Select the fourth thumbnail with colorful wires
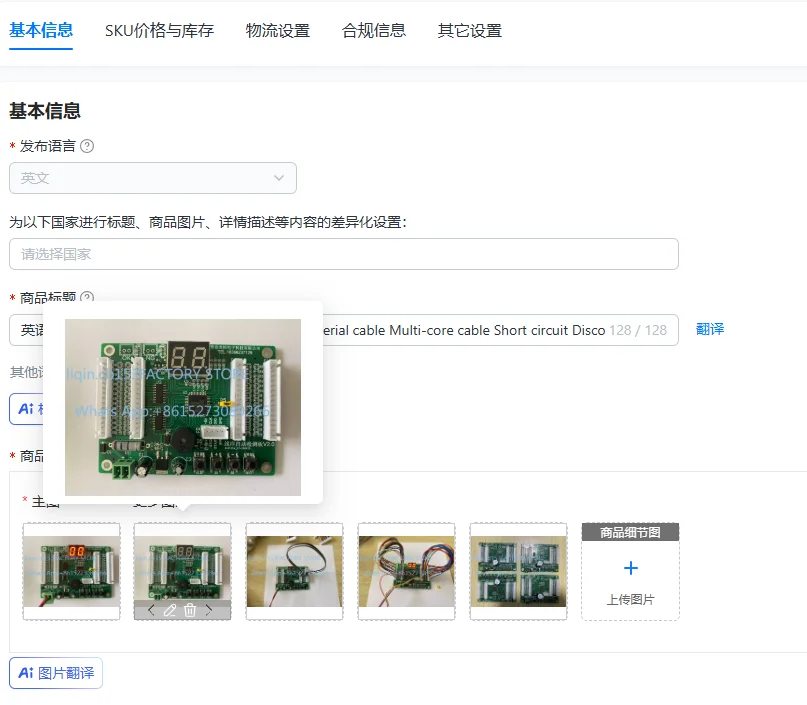Image resolution: width=807 pixels, height=705 pixels. [407, 571]
